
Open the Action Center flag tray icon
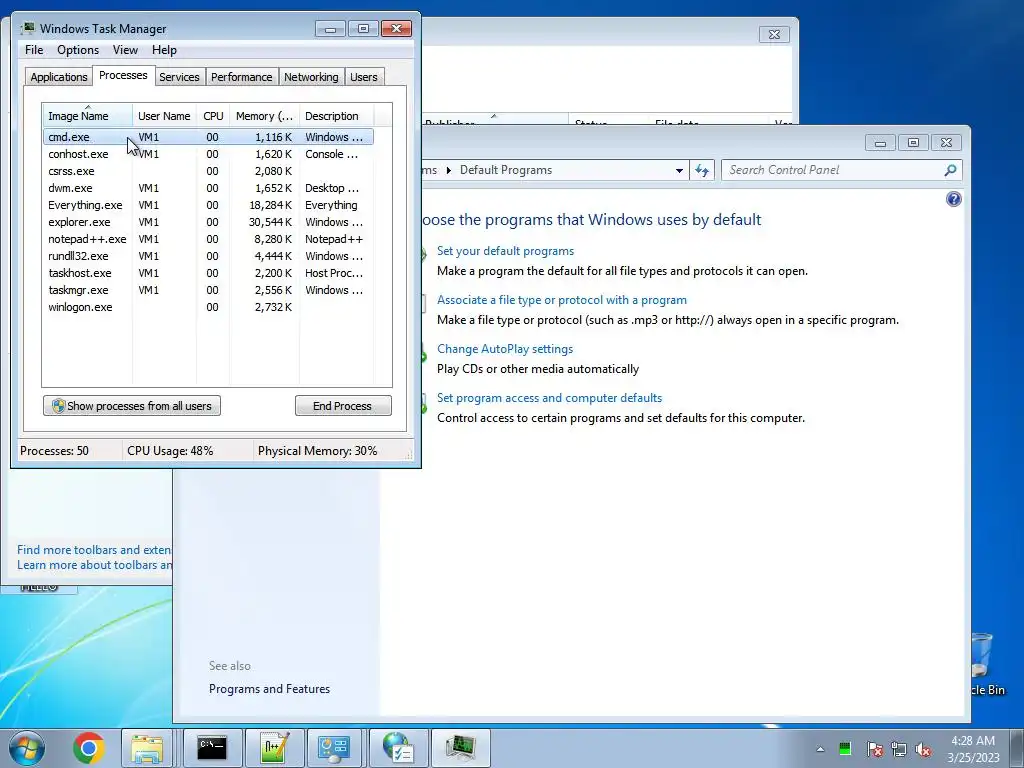click(x=874, y=749)
